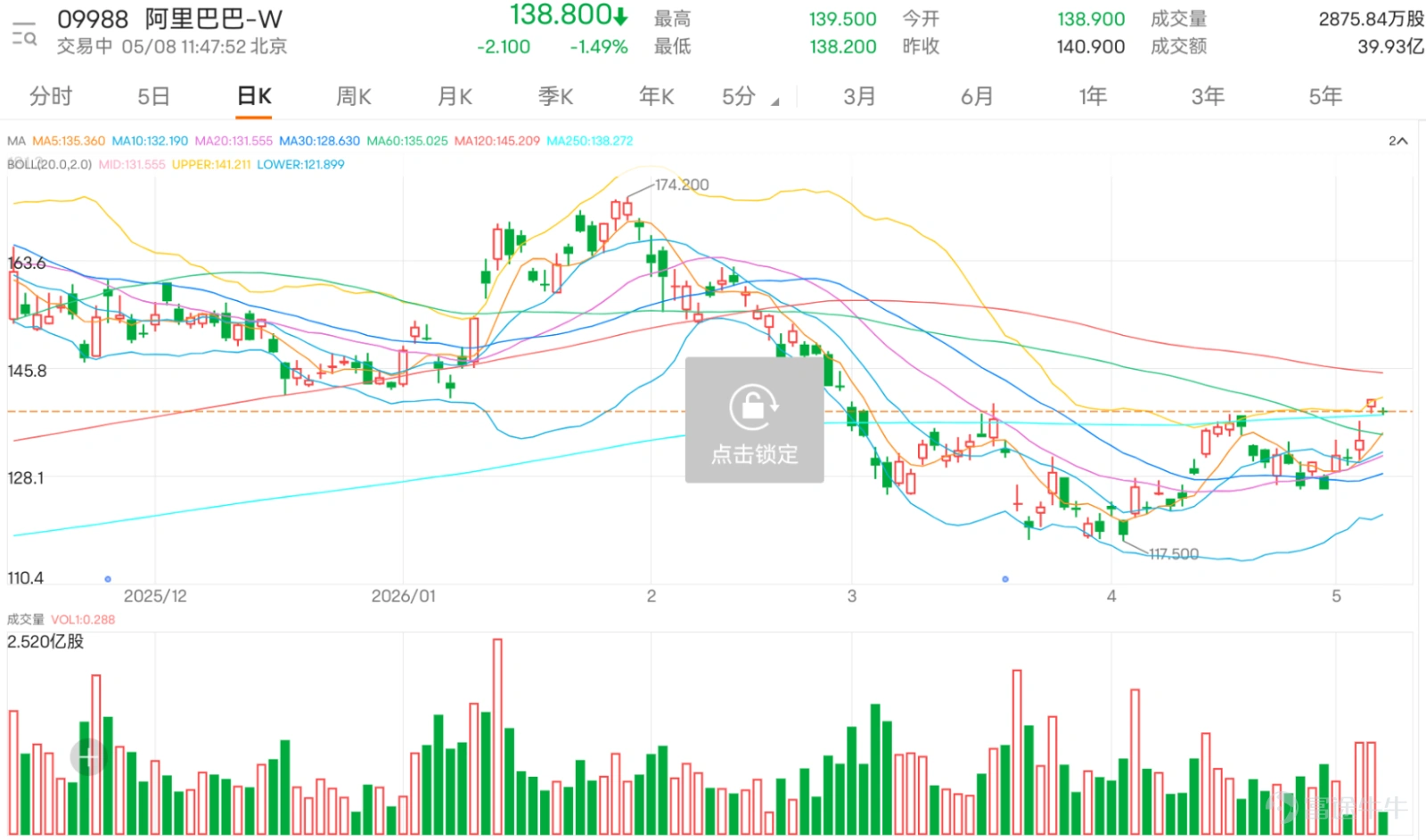The height and width of the screenshot is (840, 1426).
Task: Tap the gray floating circle button on volume chart
Action: [x=88, y=757]
